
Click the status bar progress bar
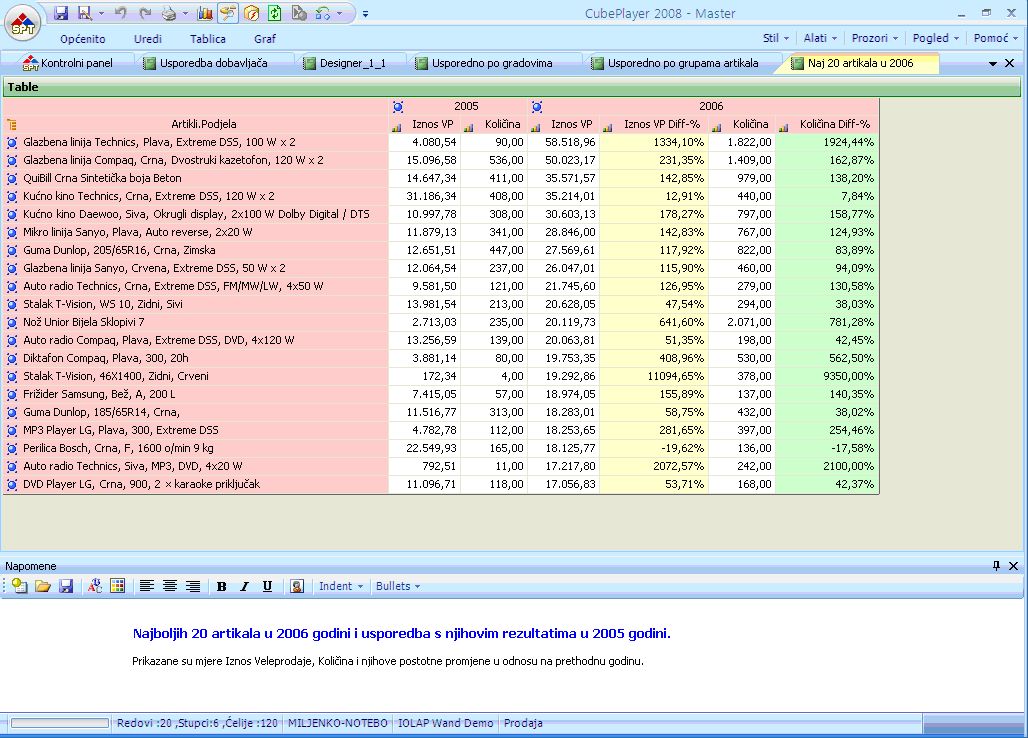[60, 723]
